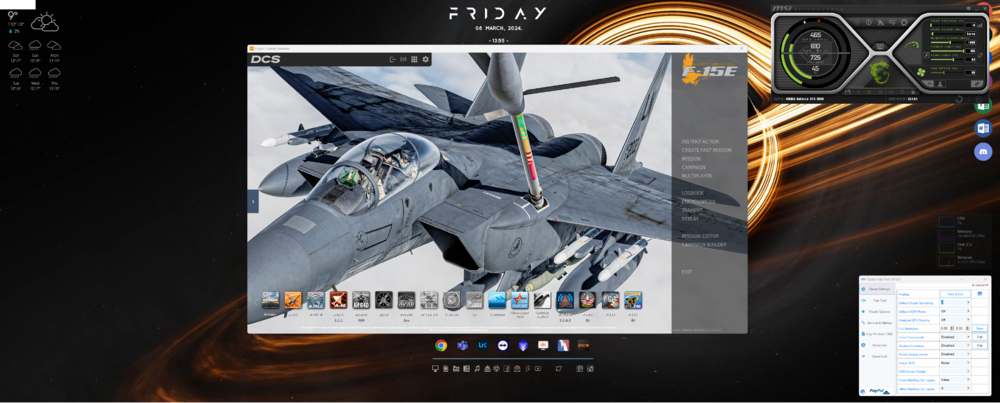The height and width of the screenshot is (403, 1000).
Task: Open Adaptive GPU Scaling dropdown
Action: pos(955,320)
